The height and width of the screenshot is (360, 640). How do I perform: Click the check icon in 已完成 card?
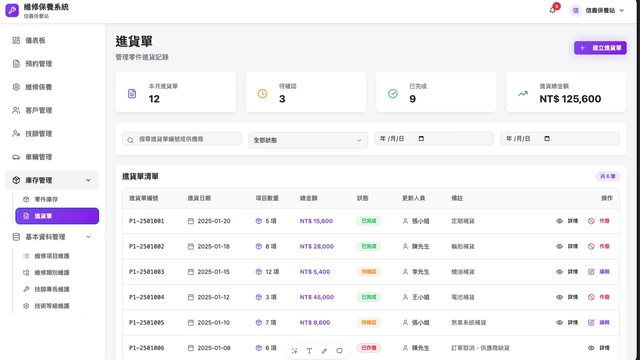pos(393,93)
